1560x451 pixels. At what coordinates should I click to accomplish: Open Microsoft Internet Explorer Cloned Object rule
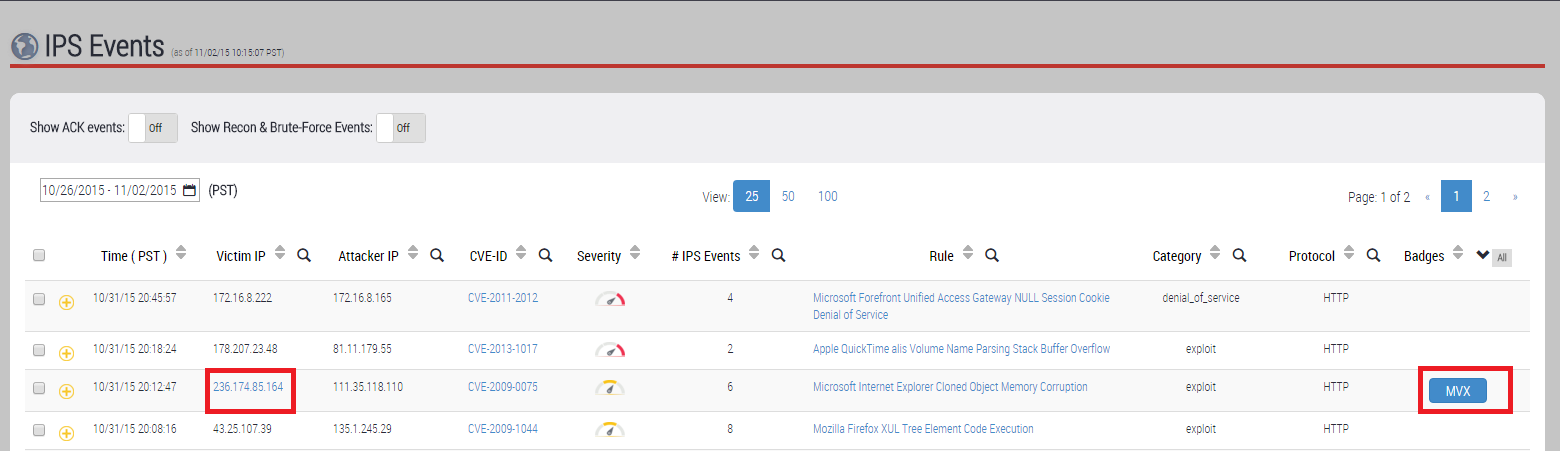pos(950,387)
